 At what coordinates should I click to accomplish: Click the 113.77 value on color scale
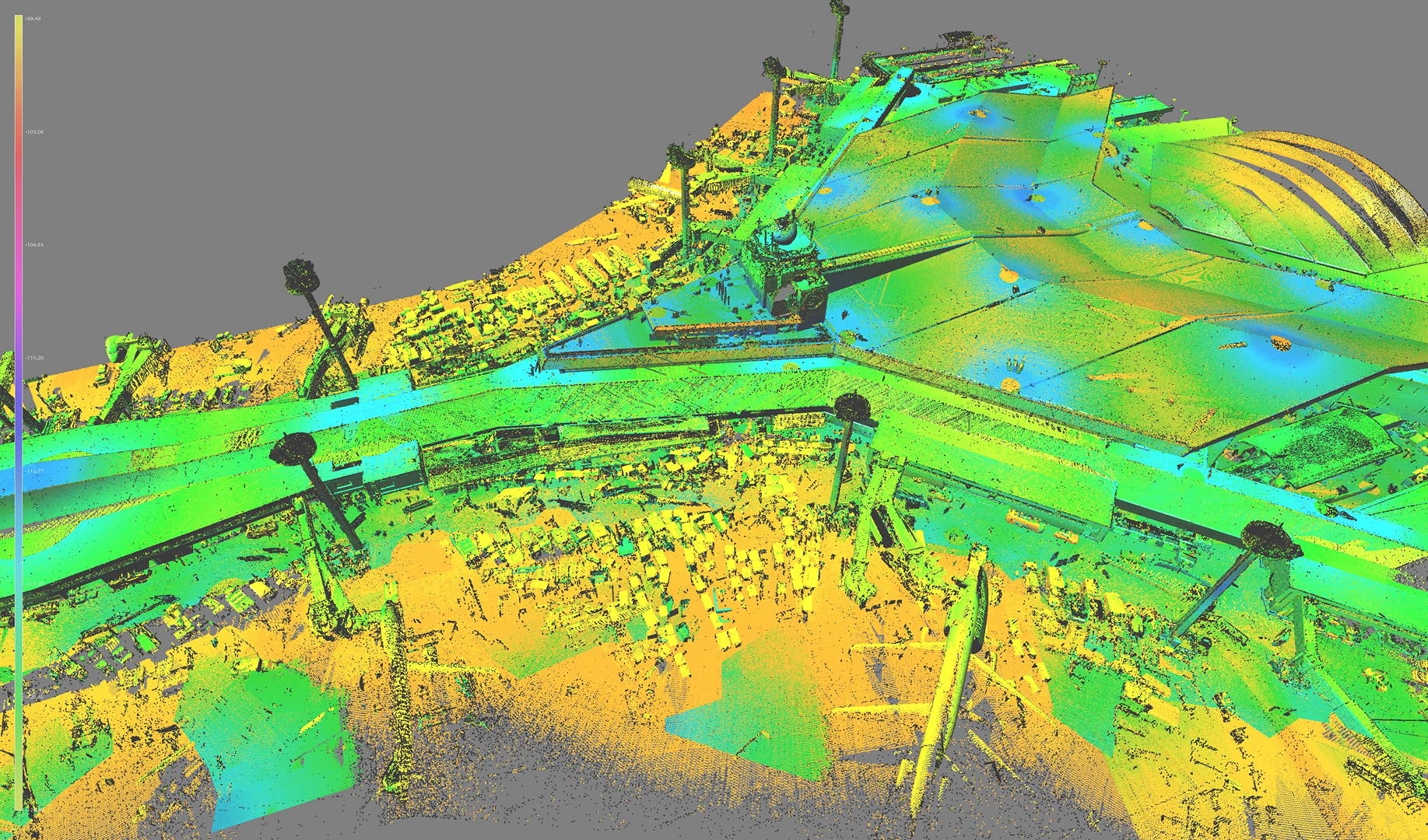[34, 471]
